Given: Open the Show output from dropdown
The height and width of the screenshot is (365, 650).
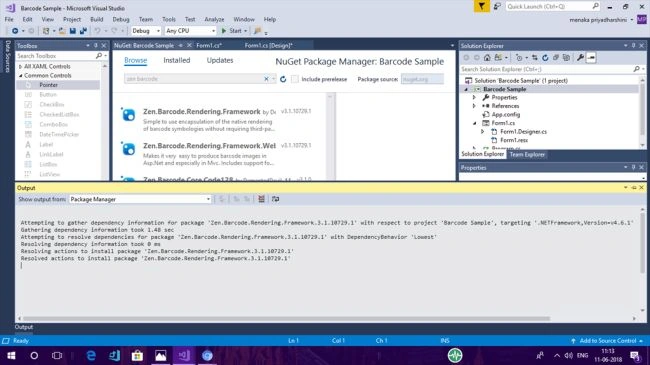Looking at the screenshot, I should [x=140, y=199].
